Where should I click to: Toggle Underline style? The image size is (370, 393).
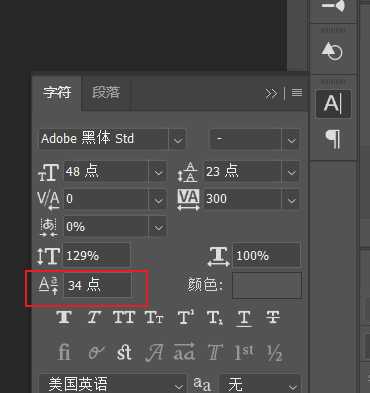[244, 318]
